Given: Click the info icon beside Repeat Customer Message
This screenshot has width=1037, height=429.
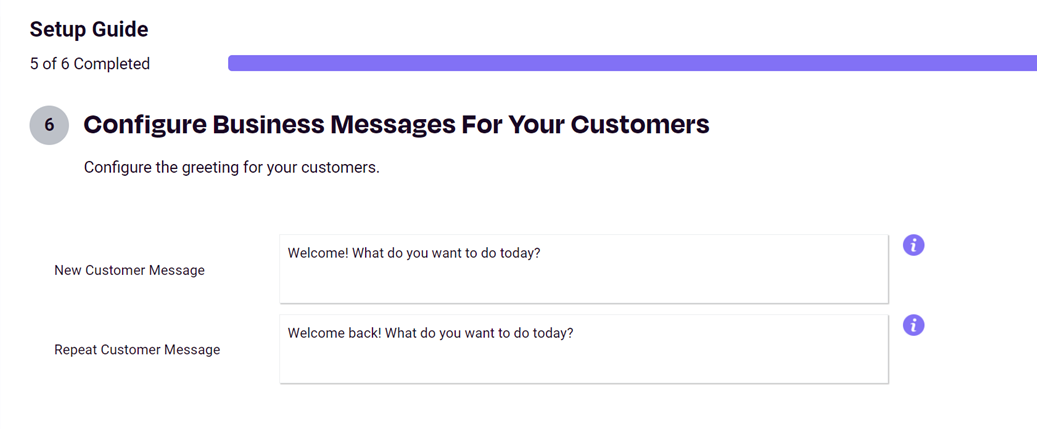Looking at the screenshot, I should pyautogui.click(x=913, y=325).
